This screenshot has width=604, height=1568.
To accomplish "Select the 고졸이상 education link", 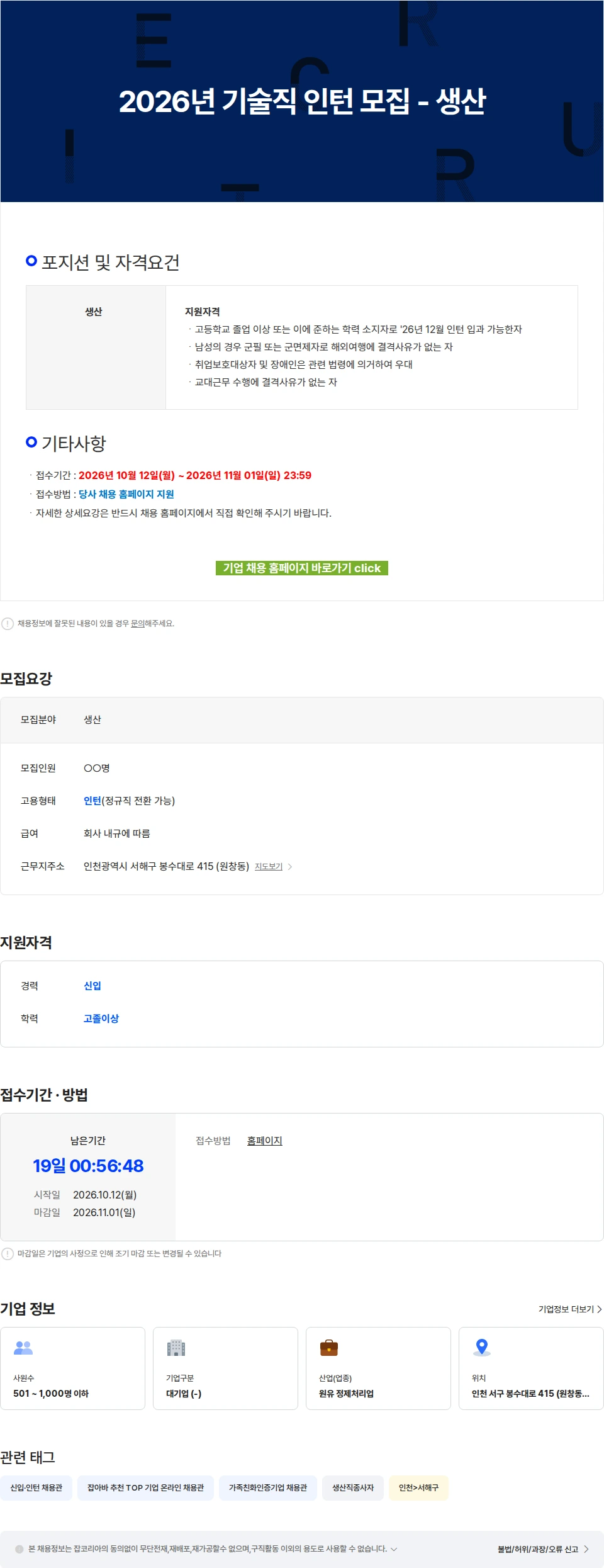I will [101, 1018].
